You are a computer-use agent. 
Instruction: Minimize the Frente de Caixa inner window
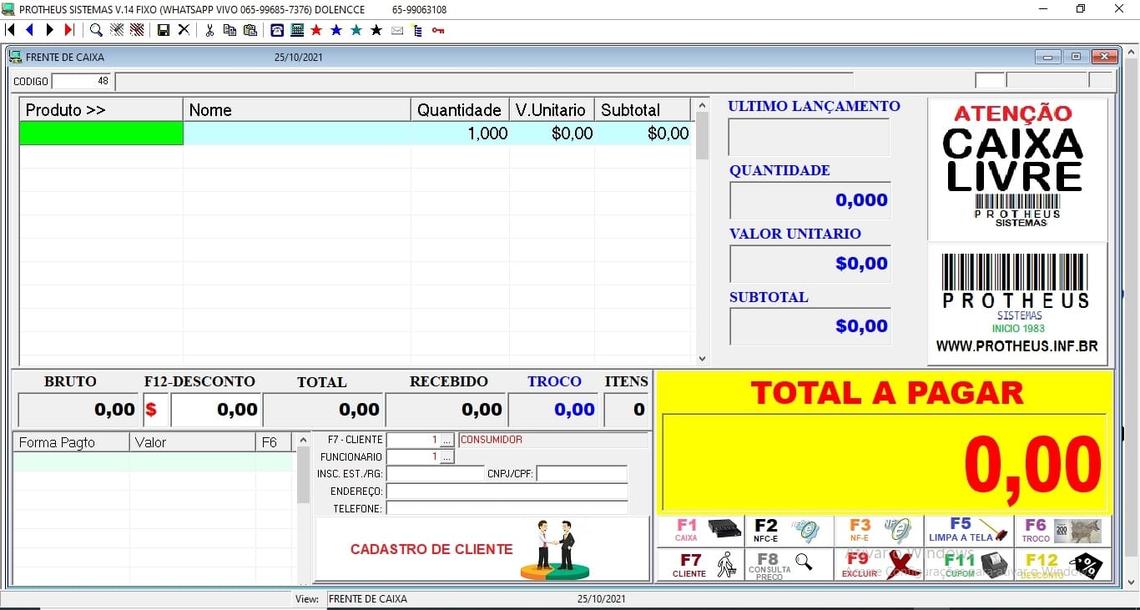coord(1048,57)
